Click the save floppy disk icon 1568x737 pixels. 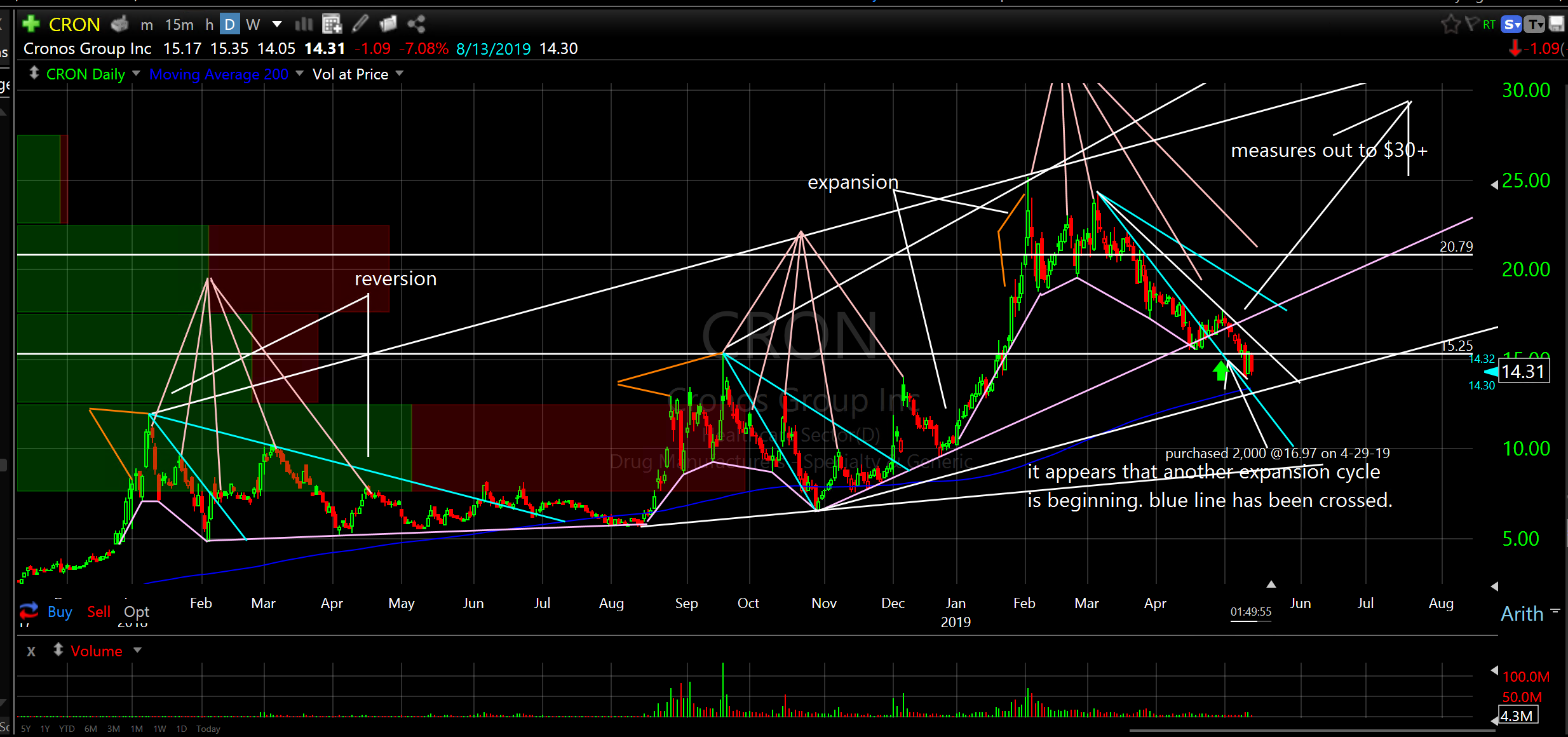1557,24
